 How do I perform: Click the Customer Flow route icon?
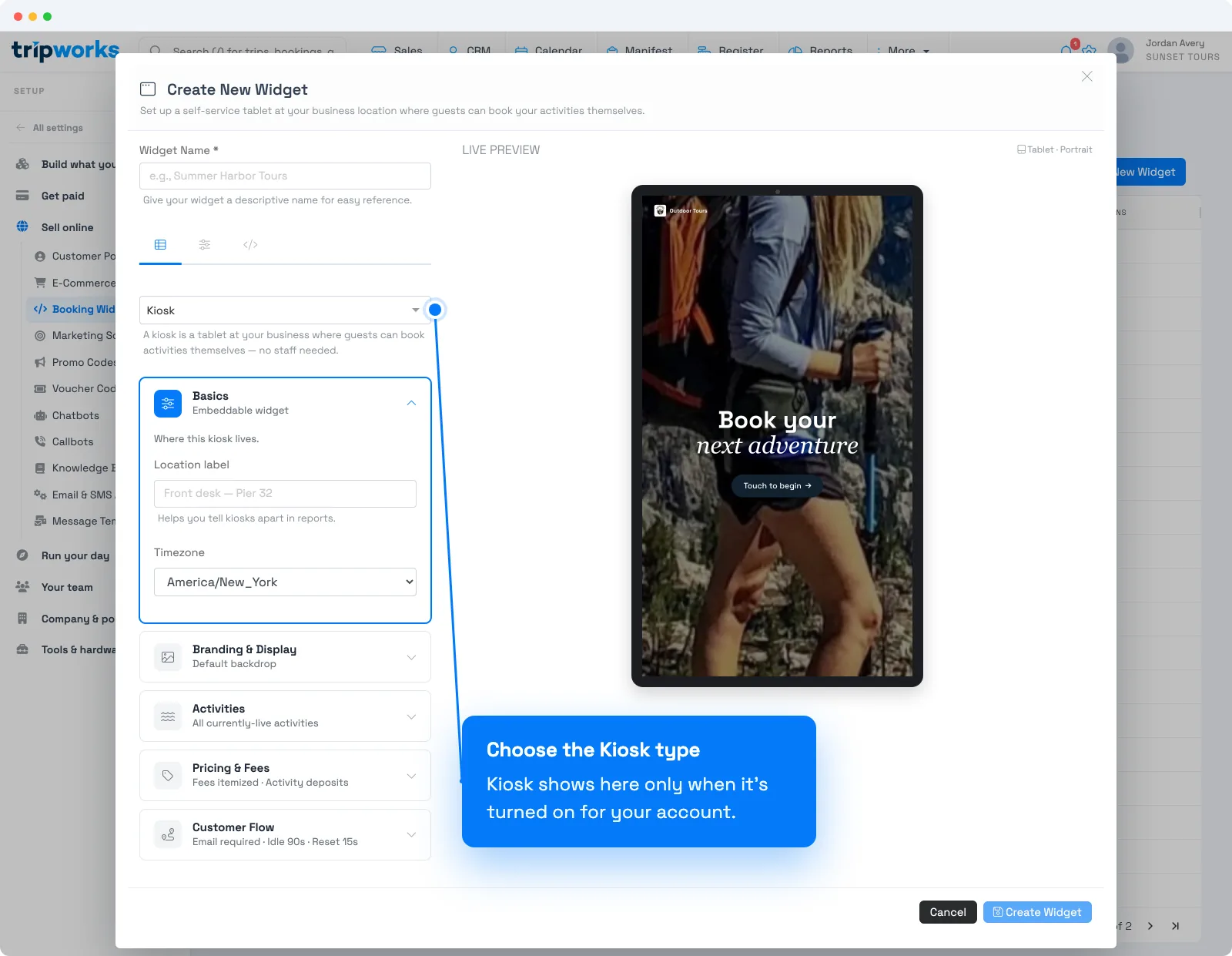pyautogui.click(x=168, y=835)
